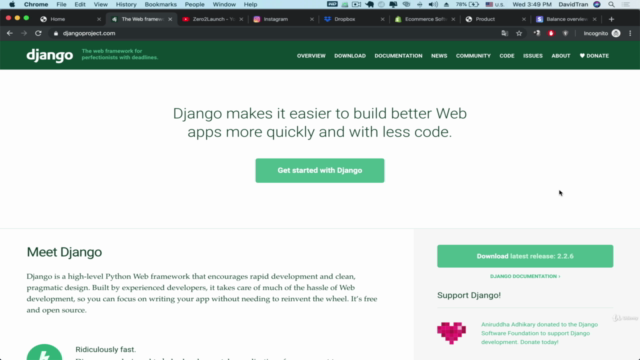Click the lock icon in address bar
Screen dimensions: 640x360
point(56,33)
